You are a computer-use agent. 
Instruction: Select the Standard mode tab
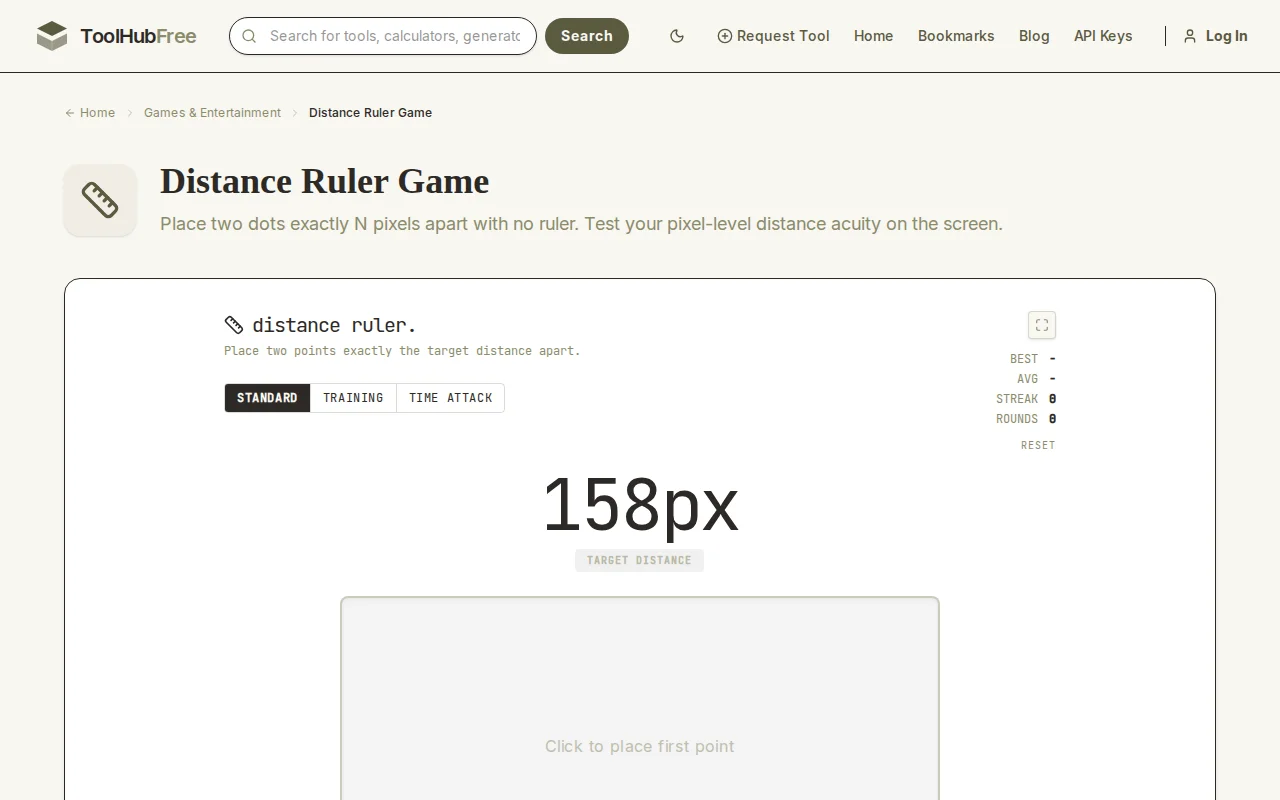(x=267, y=398)
